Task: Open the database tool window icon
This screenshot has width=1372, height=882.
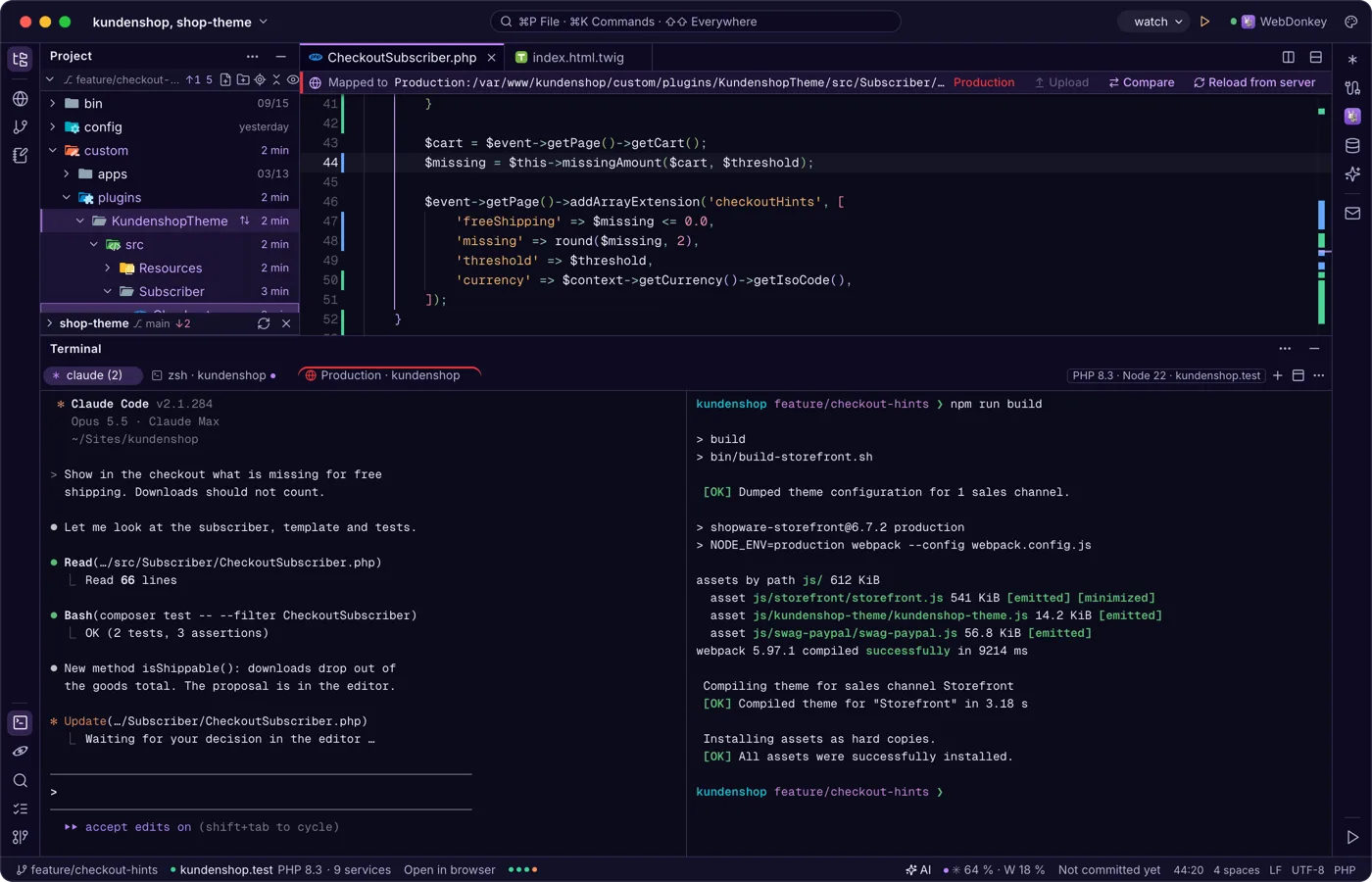Action: pyautogui.click(x=1352, y=146)
